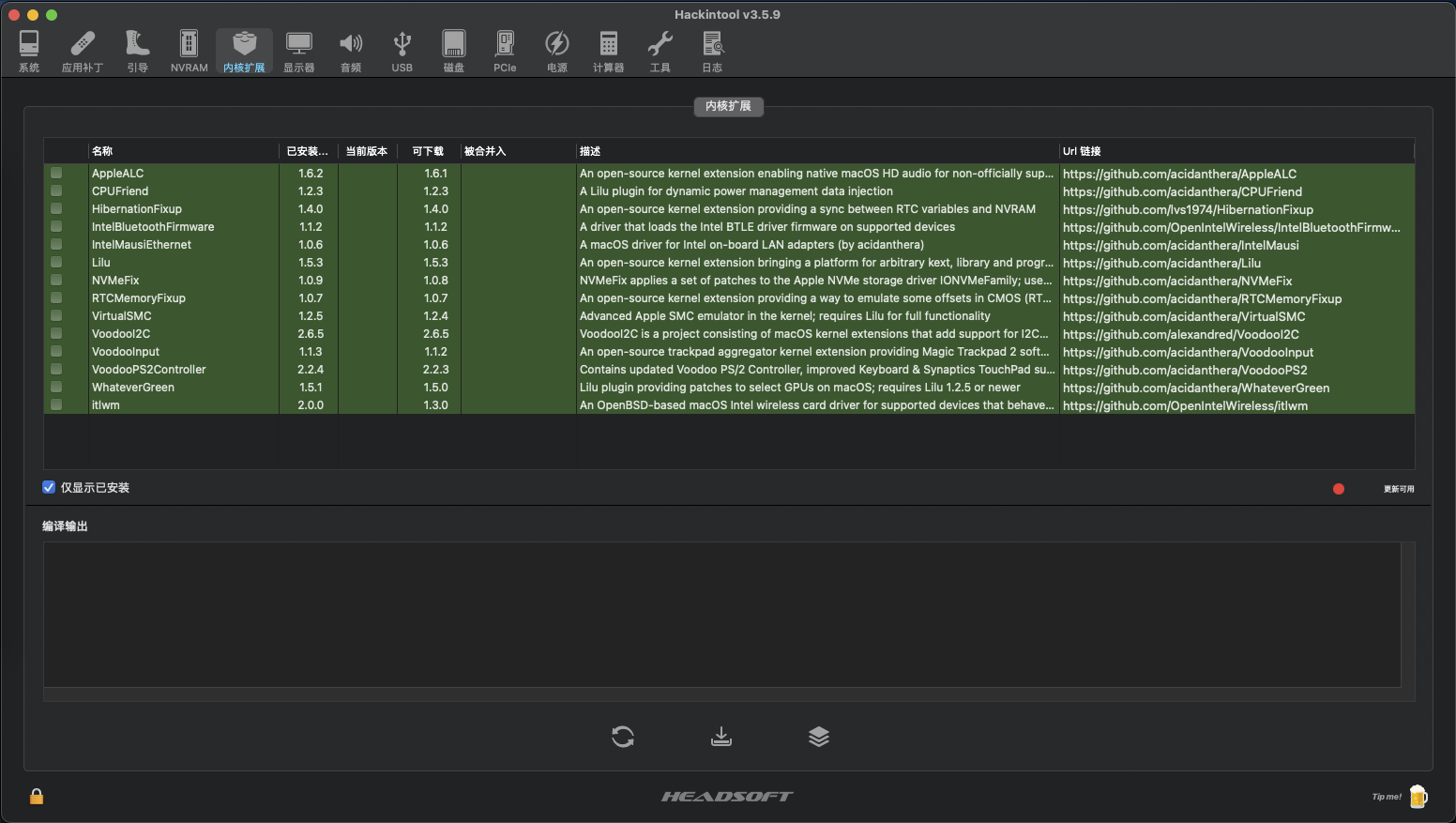Click the VirtualSMC description text
This screenshot has height=823, width=1456.
[x=784, y=315]
